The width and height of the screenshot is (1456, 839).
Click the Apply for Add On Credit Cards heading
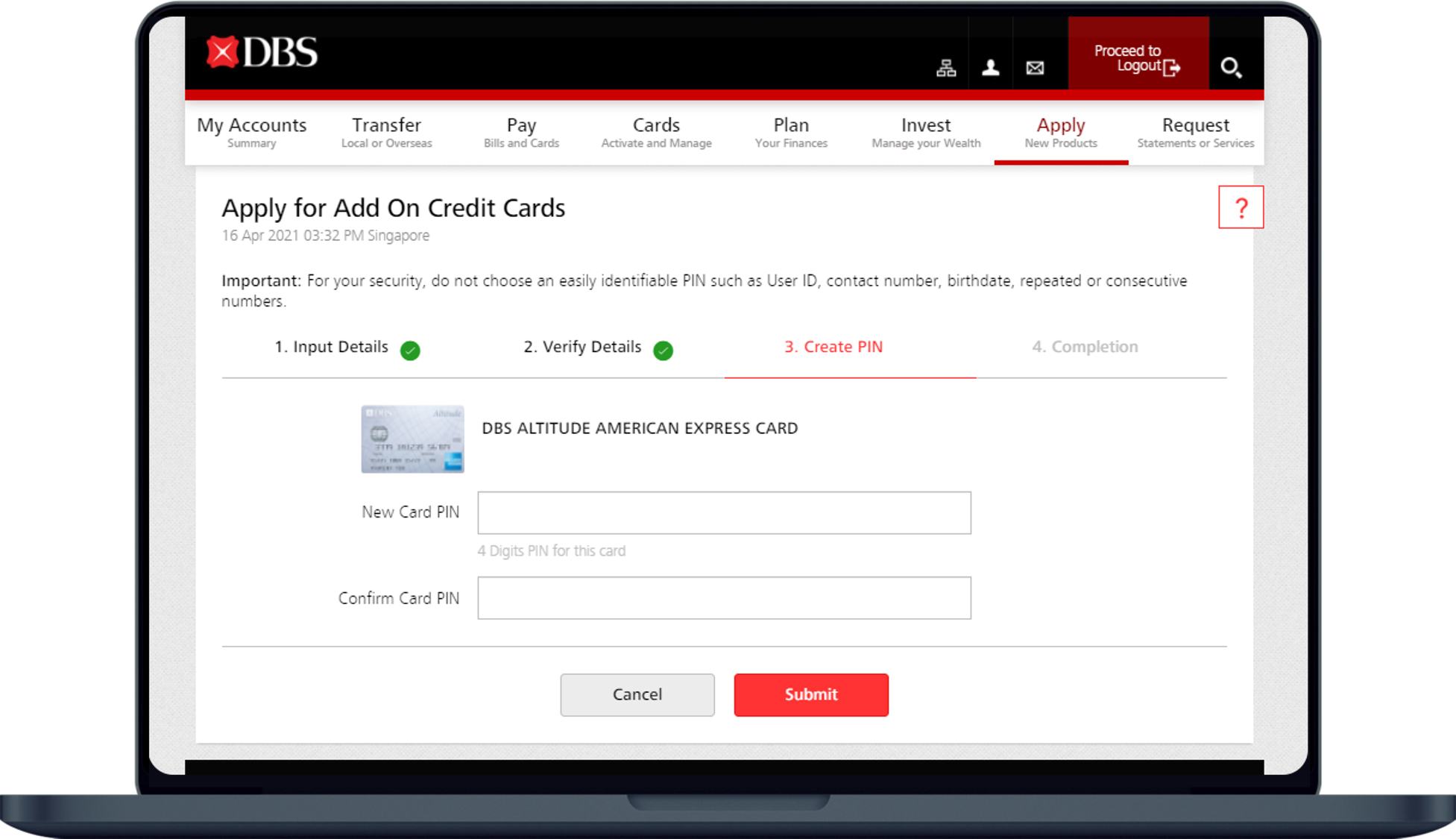pos(394,208)
